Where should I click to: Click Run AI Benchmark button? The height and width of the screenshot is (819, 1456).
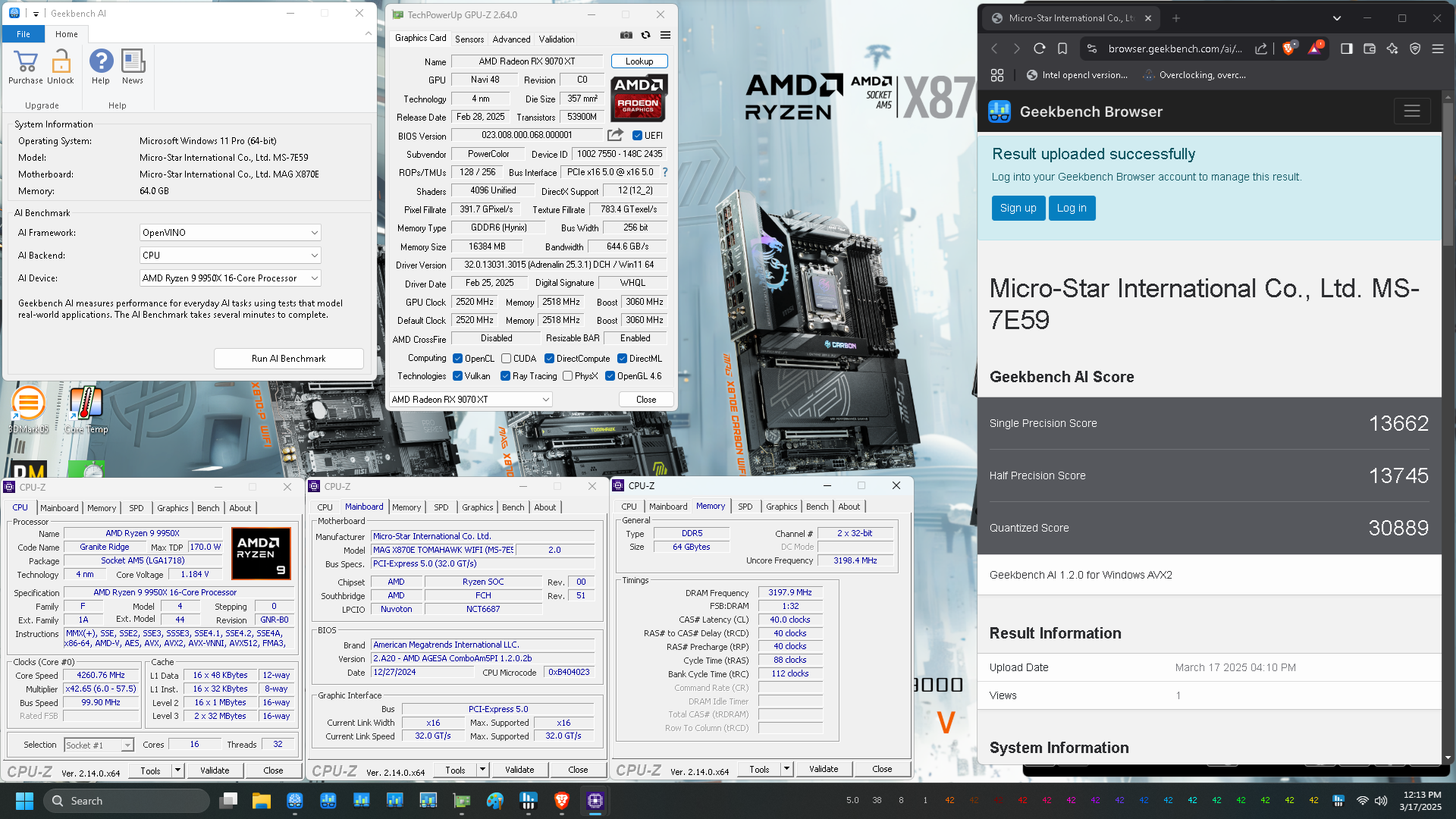pyautogui.click(x=288, y=359)
